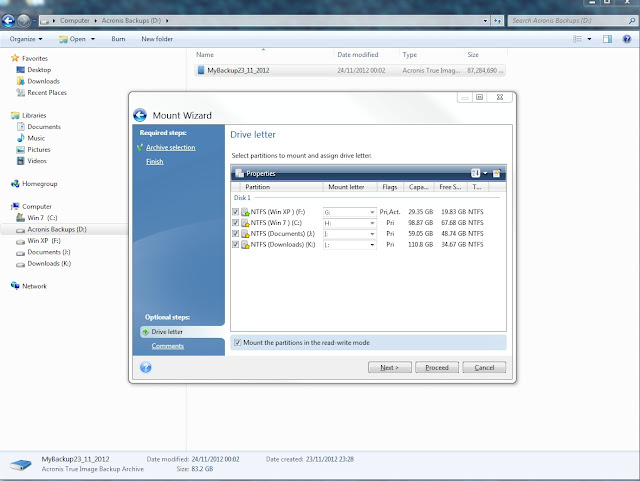
Task: Go to Finish step in wizard
Action: point(155,162)
